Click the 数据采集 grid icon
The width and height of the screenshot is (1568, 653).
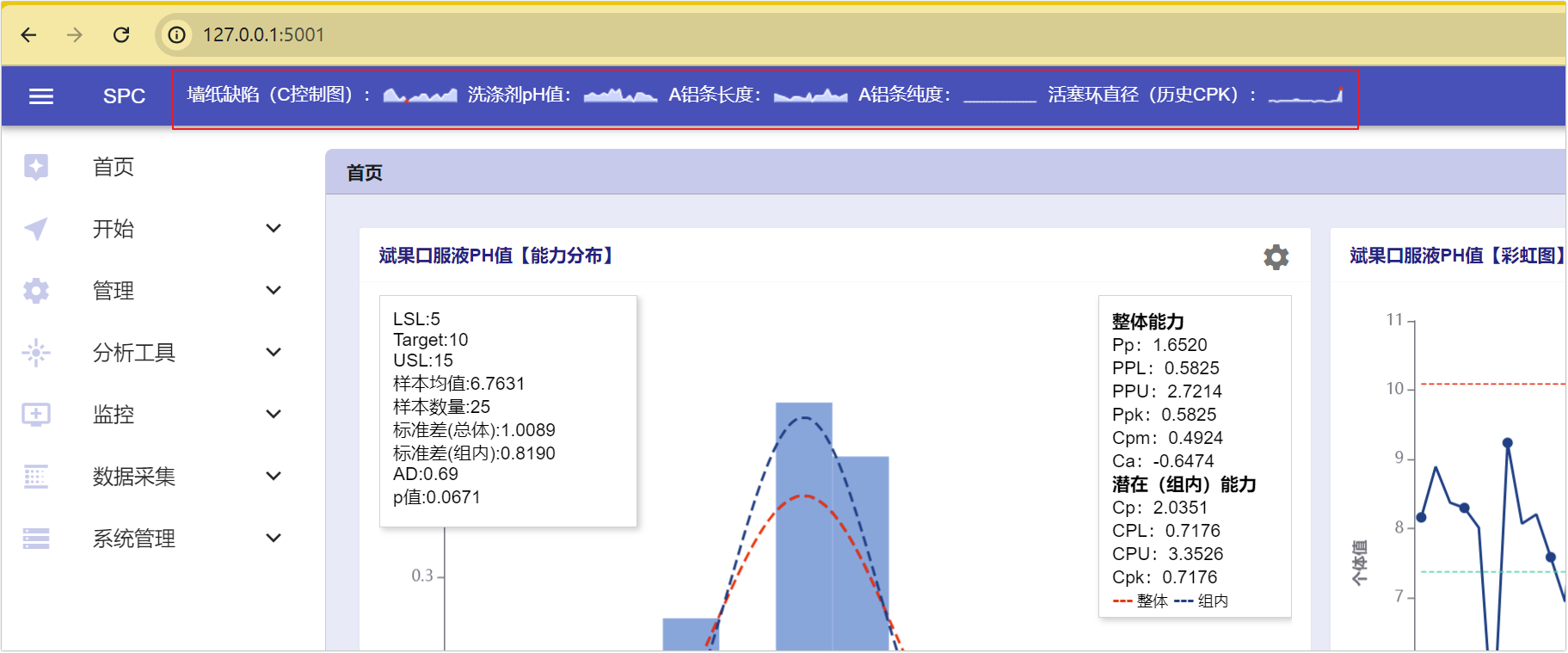36,477
